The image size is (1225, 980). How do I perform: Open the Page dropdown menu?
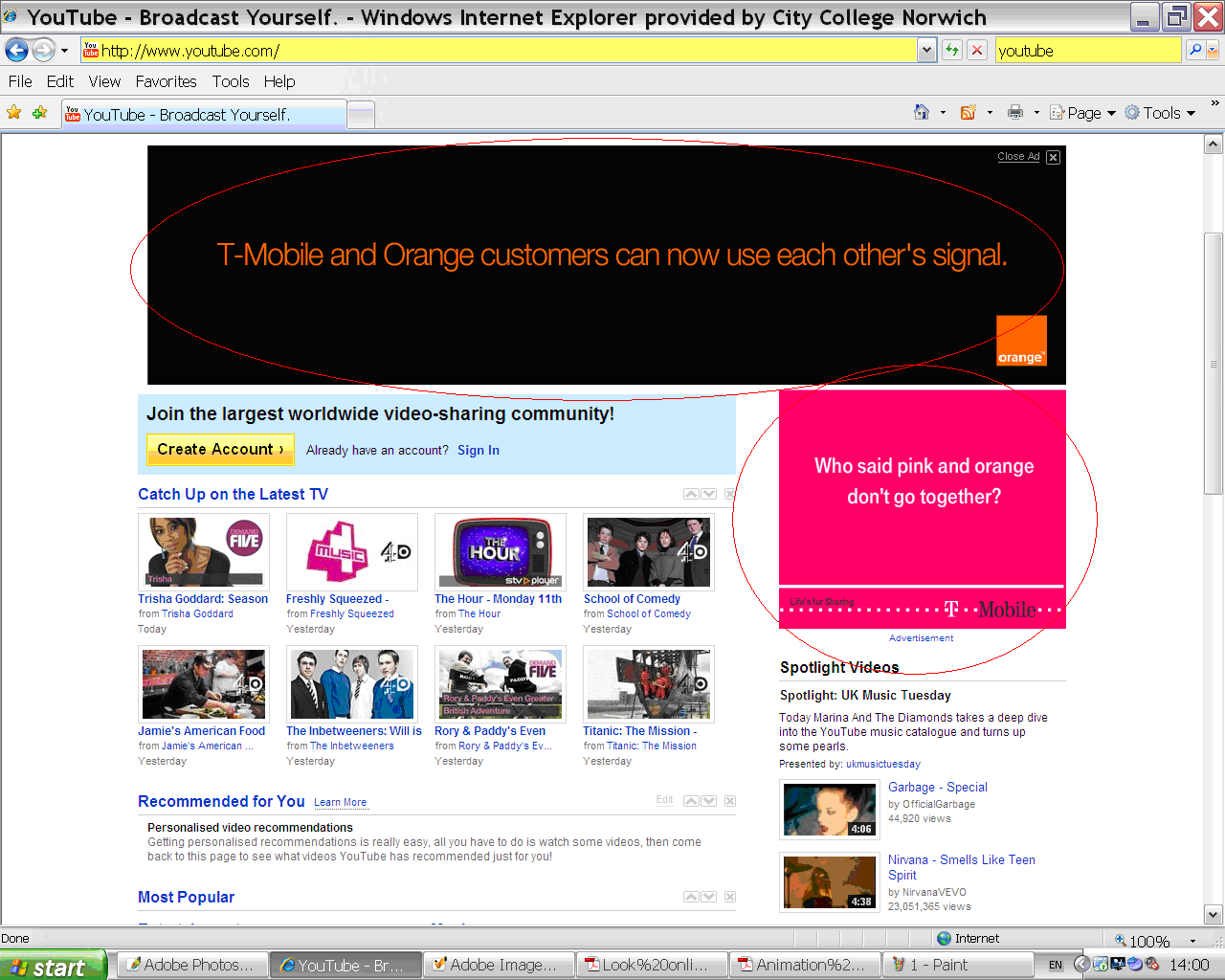pos(1082,113)
